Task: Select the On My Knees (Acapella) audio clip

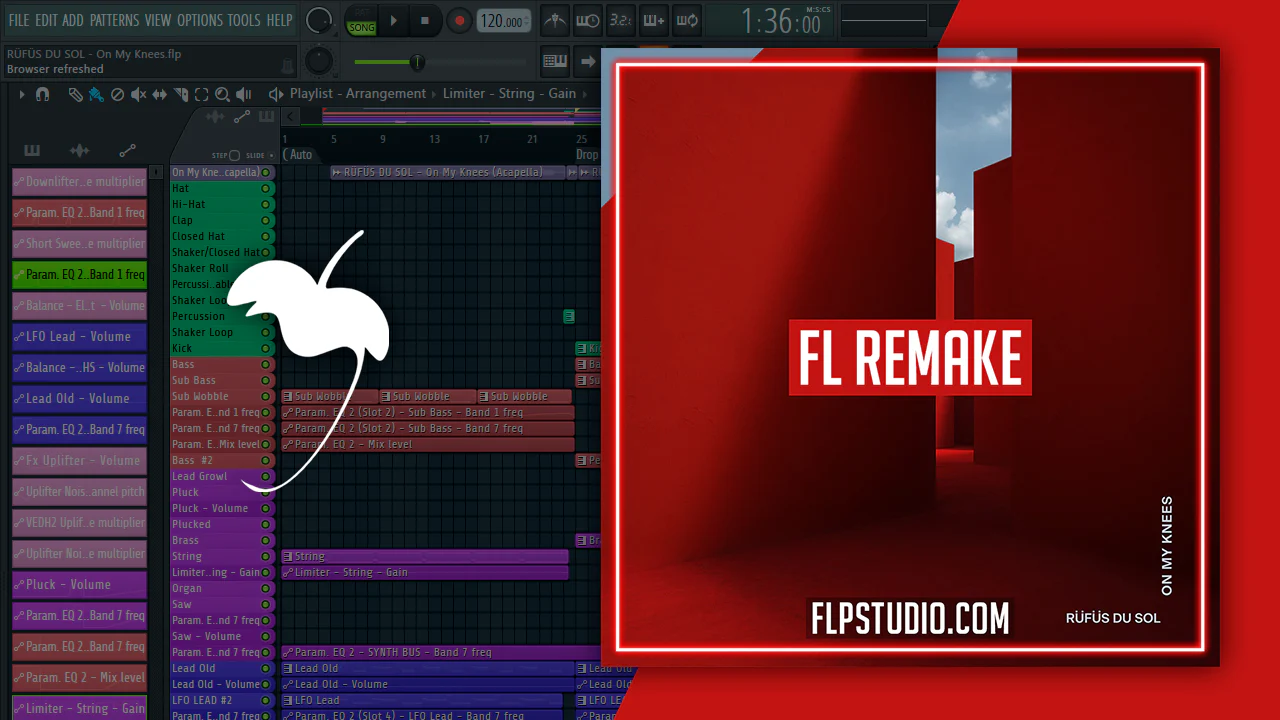Action: [448, 172]
